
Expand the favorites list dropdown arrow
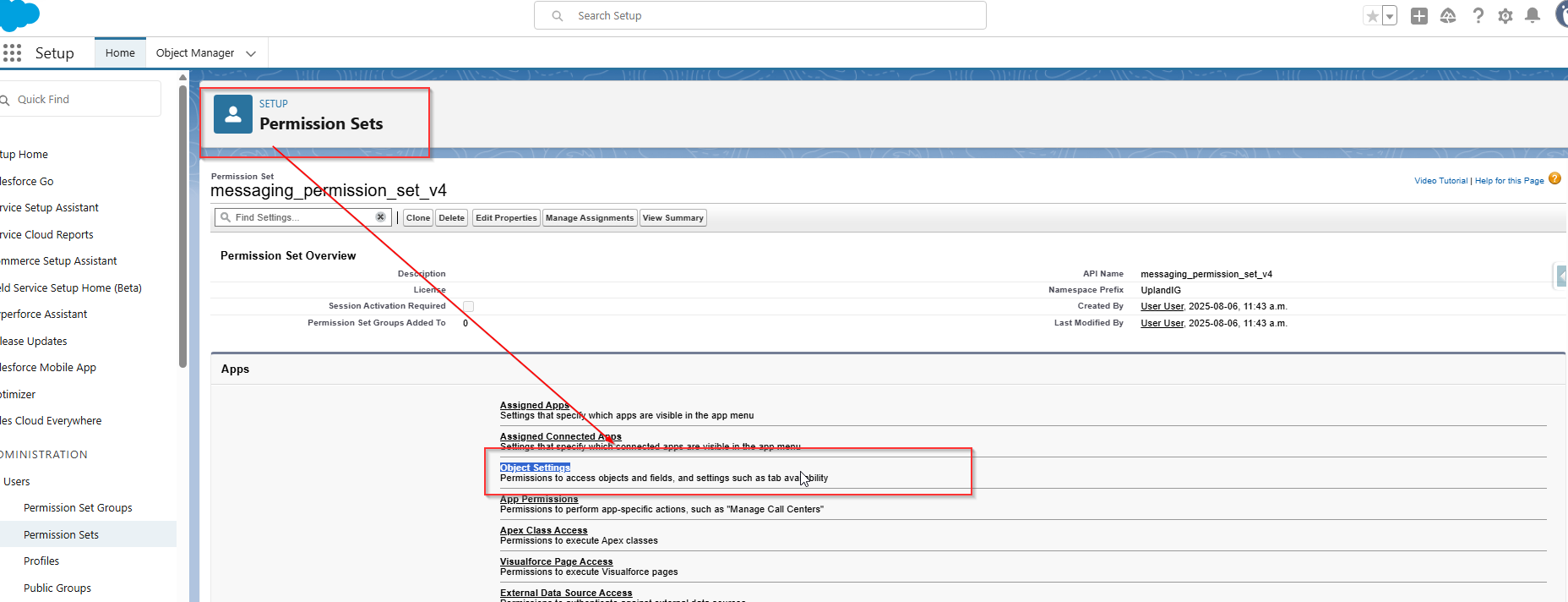(1390, 16)
